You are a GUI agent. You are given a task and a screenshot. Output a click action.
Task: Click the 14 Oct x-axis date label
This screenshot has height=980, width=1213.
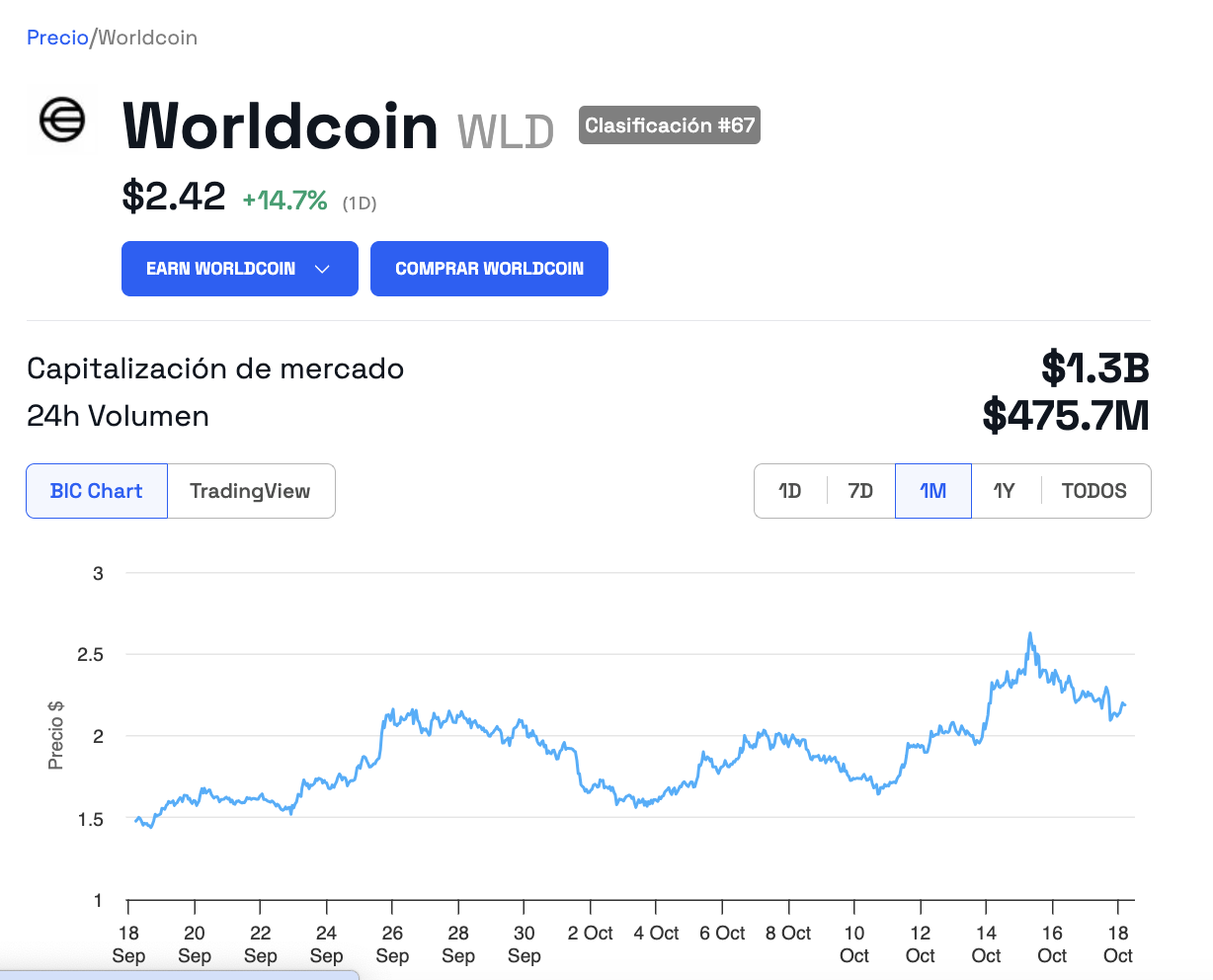(x=986, y=944)
